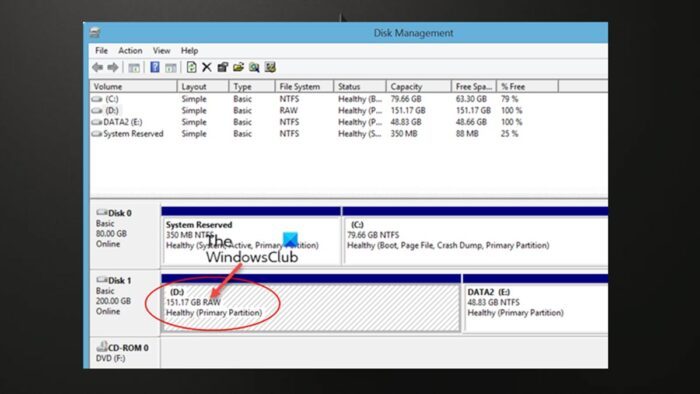
Task: Click the Disk 1 disk icon
Action: (102, 280)
